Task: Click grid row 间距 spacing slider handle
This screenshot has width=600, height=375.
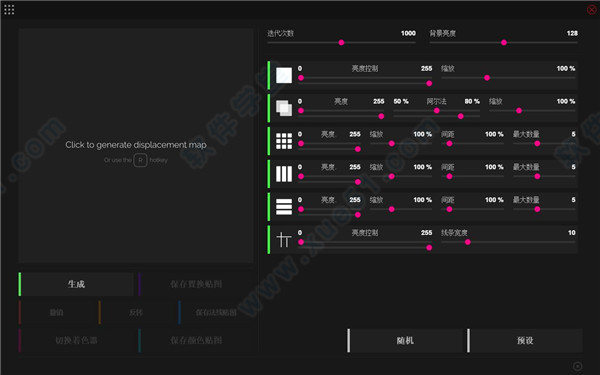Action: click(449, 143)
